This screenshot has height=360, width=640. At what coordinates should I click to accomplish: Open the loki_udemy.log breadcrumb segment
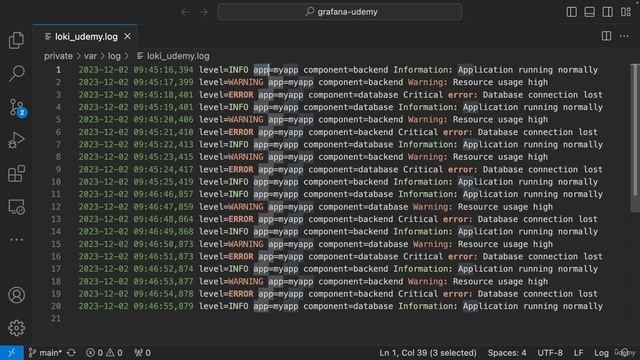tap(173, 56)
